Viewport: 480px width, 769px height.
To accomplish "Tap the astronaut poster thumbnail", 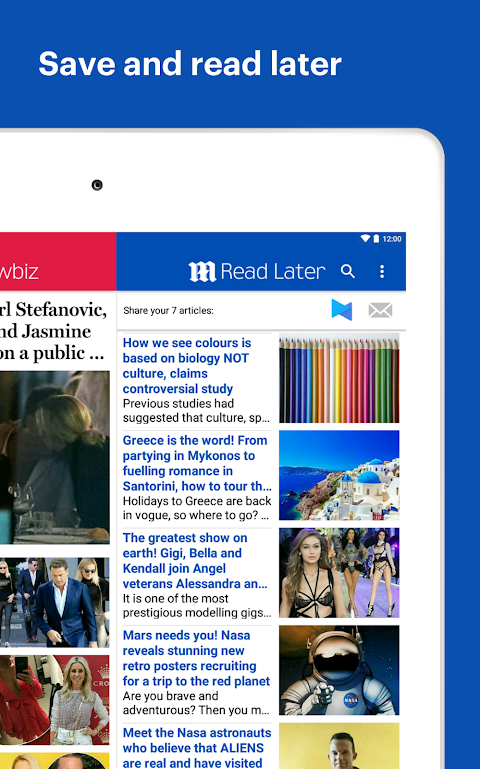I will [339, 670].
